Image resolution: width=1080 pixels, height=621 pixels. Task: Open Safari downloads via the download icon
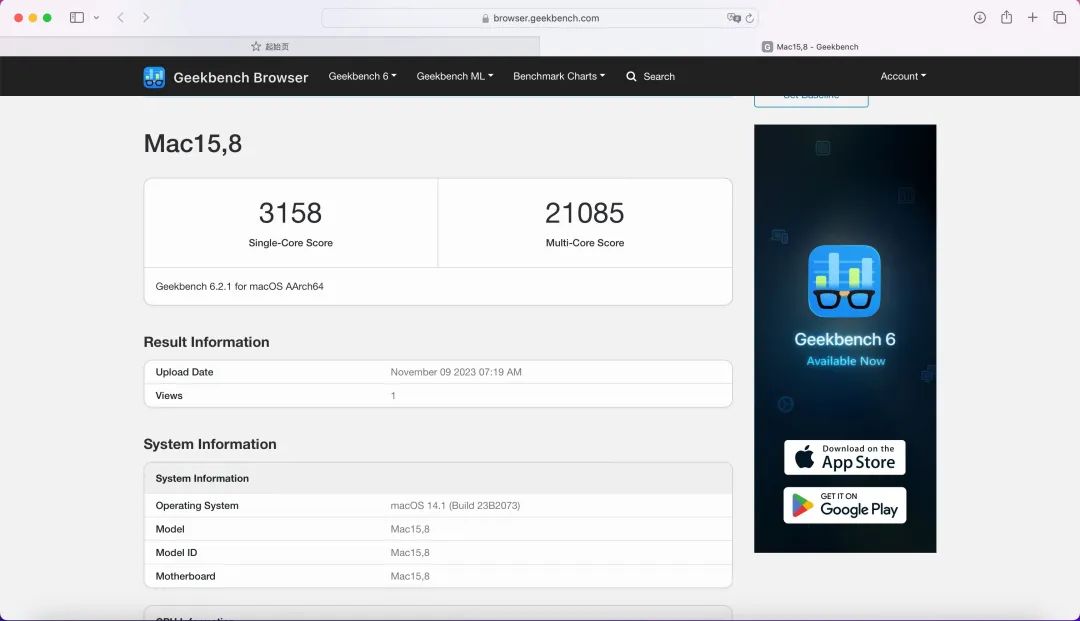point(978,17)
